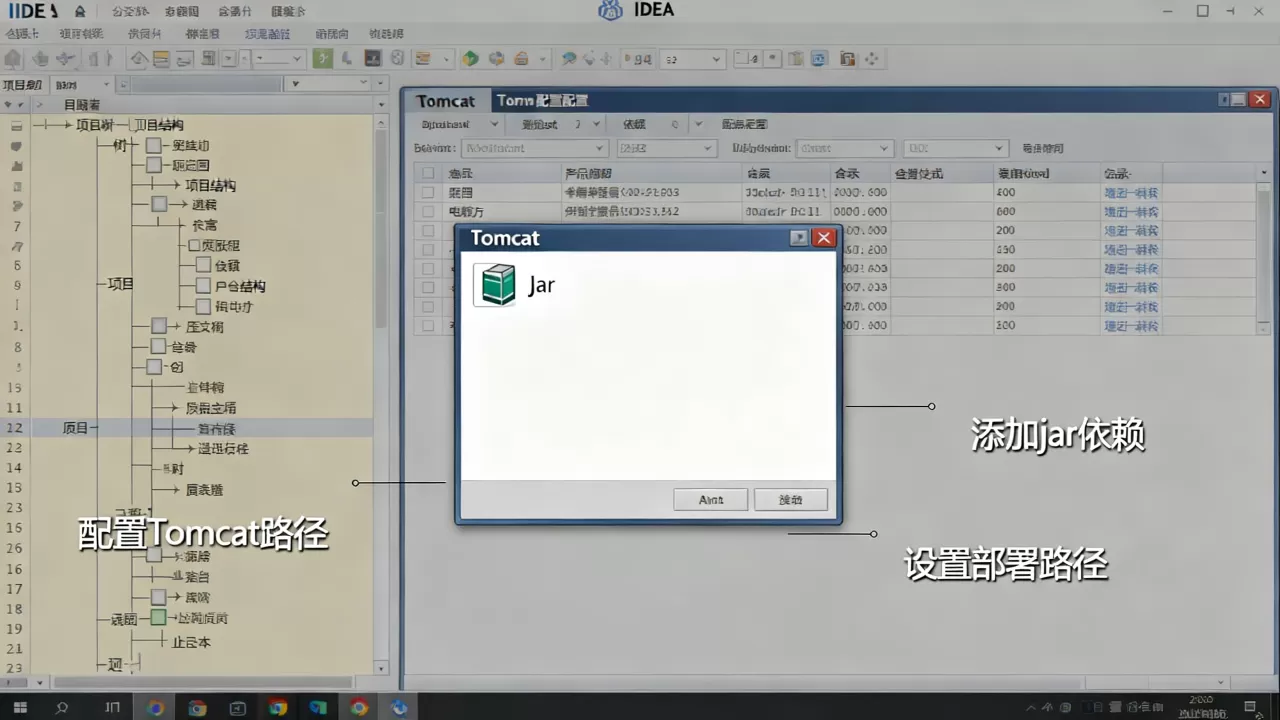Tick the checkbox of the table row showing 400
This screenshot has height=720, width=1280.
coord(428,192)
